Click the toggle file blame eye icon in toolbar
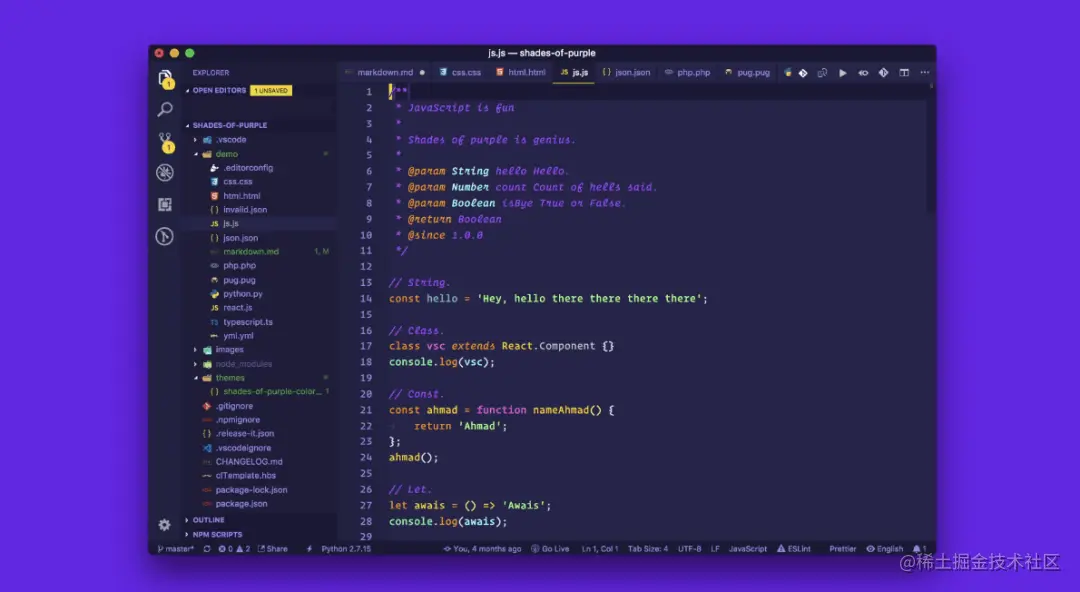 pyautogui.click(x=863, y=73)
